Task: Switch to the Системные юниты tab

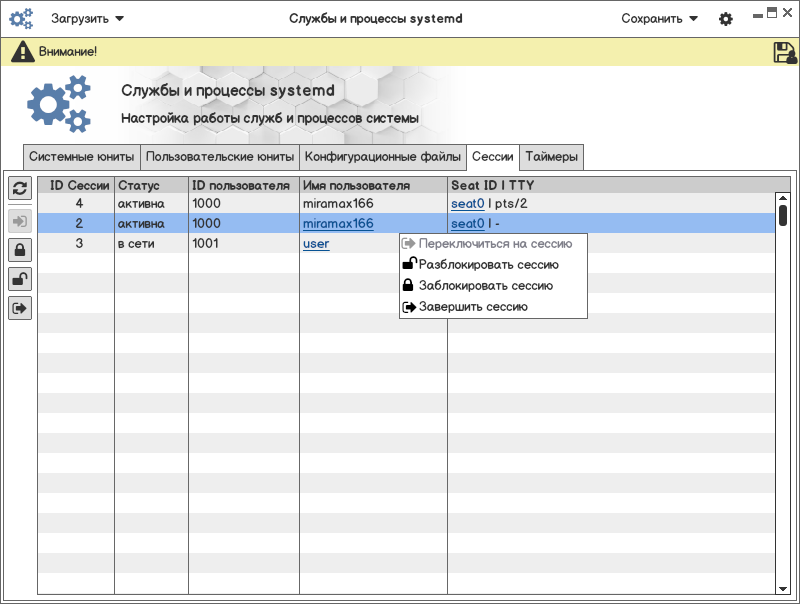Action: (x=81, y=157)
